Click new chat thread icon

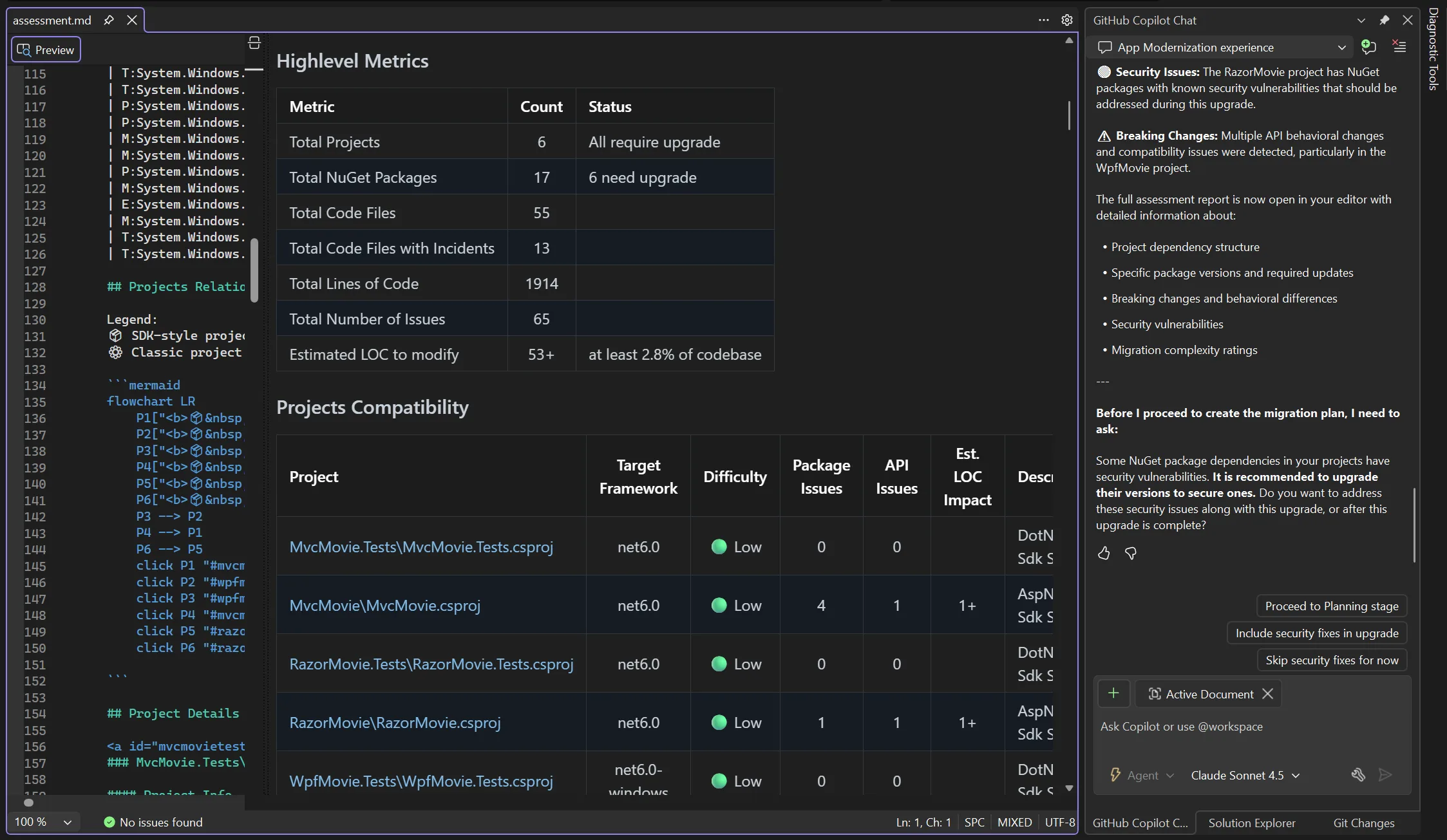point(1368,47)
